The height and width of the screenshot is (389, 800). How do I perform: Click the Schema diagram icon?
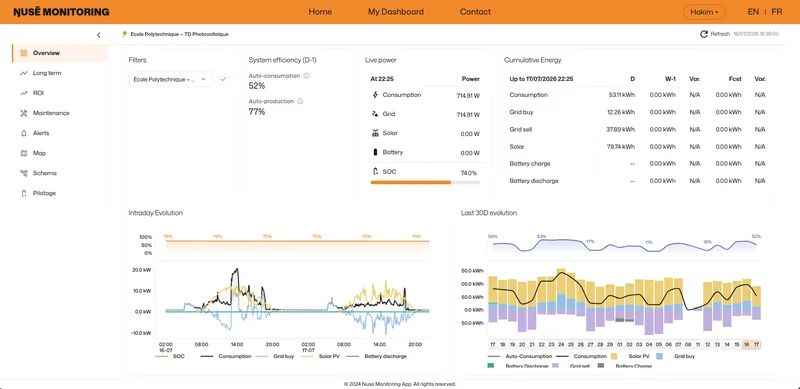23,173
